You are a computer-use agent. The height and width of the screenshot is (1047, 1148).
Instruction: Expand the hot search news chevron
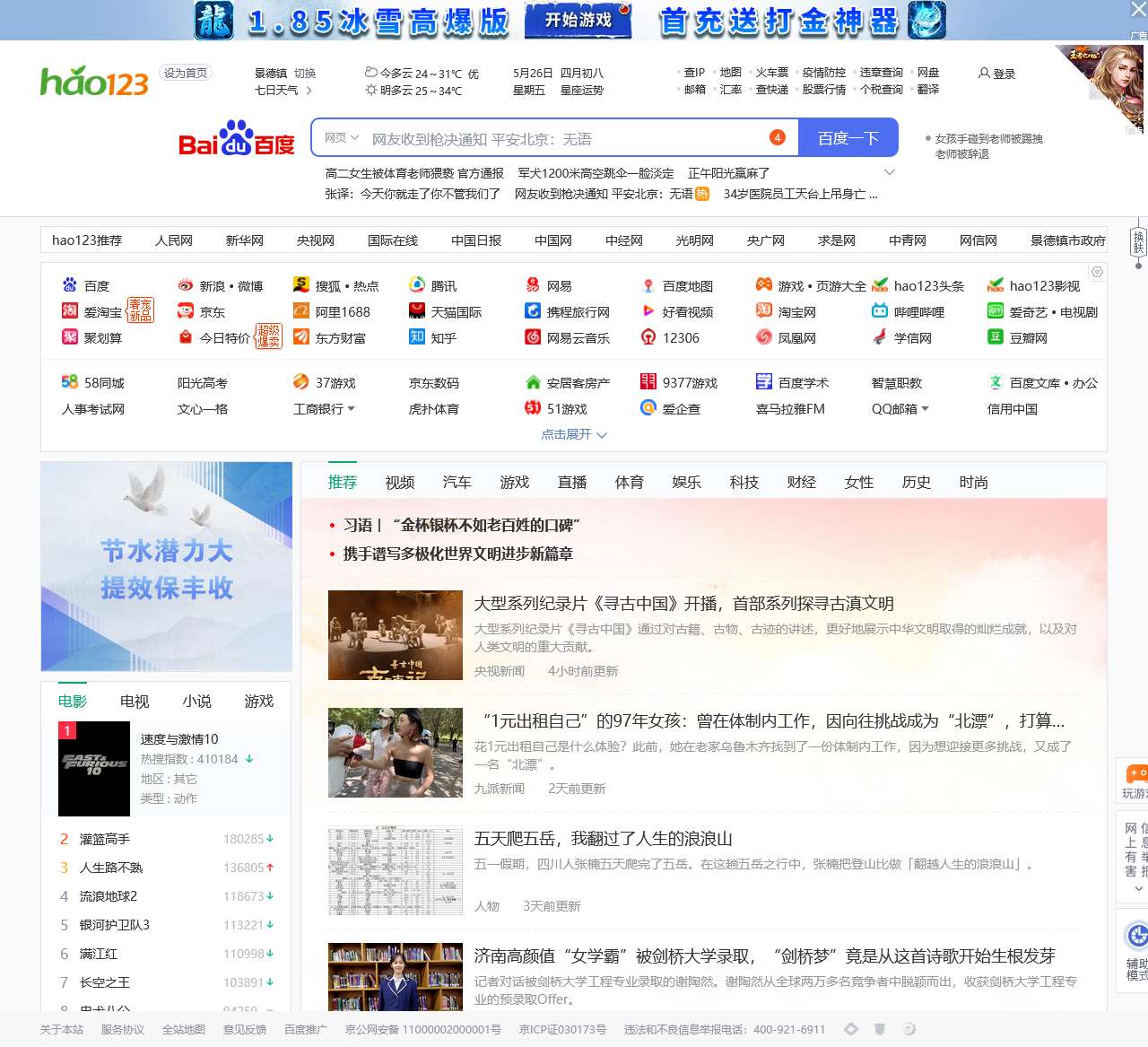pyautogui.click(x=890, y=172)
